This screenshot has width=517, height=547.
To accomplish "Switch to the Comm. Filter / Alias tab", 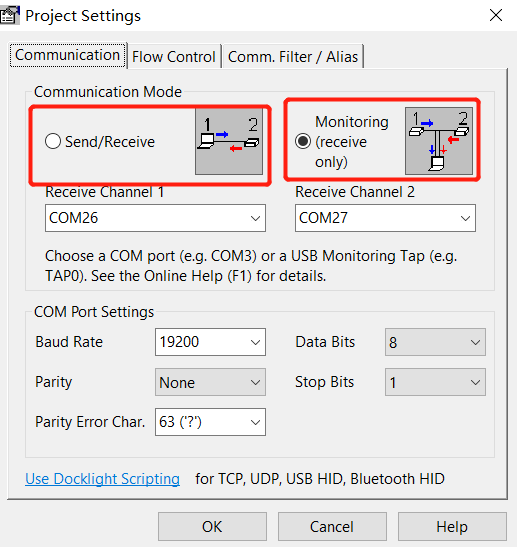I will coord(293,57).
